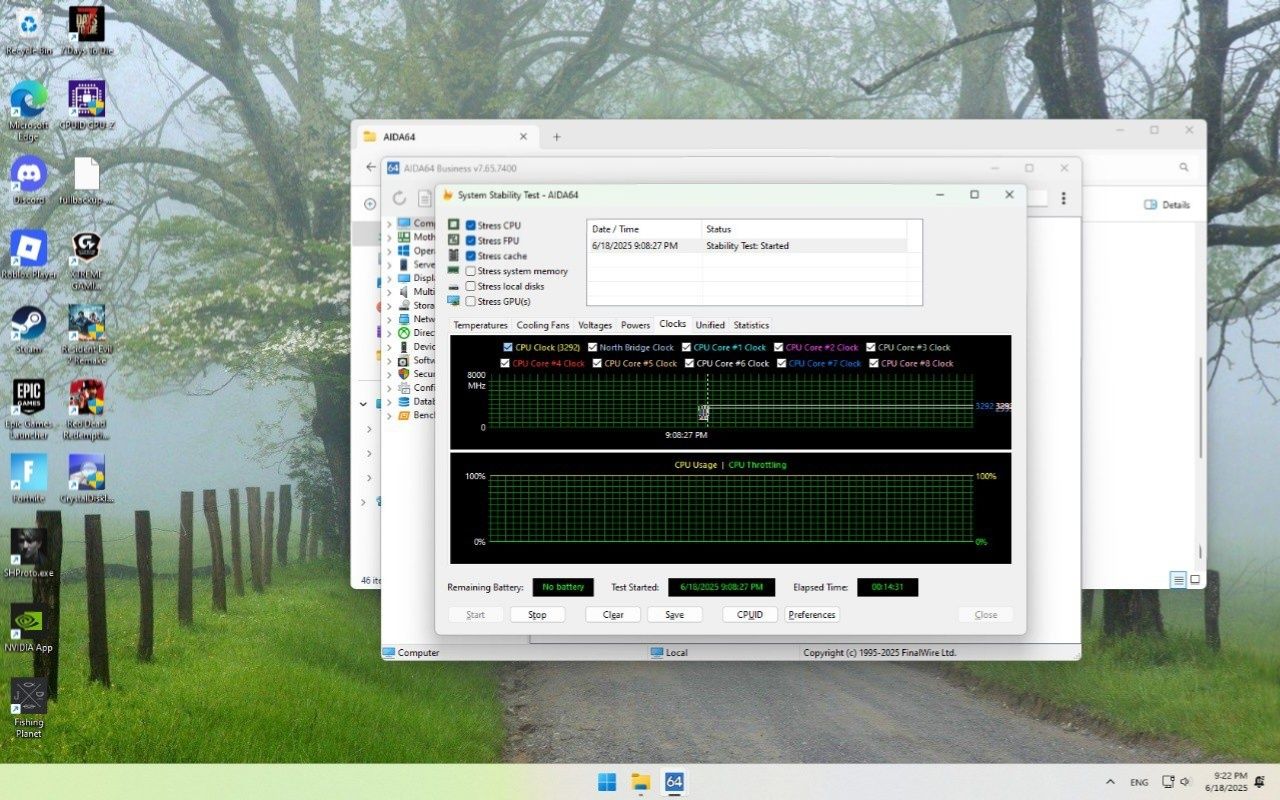Image resolution: width=1280 pixels, height=800 pixels.
Task: Toggle CPU Core #4 Clock checkbox
Action: 505,363
